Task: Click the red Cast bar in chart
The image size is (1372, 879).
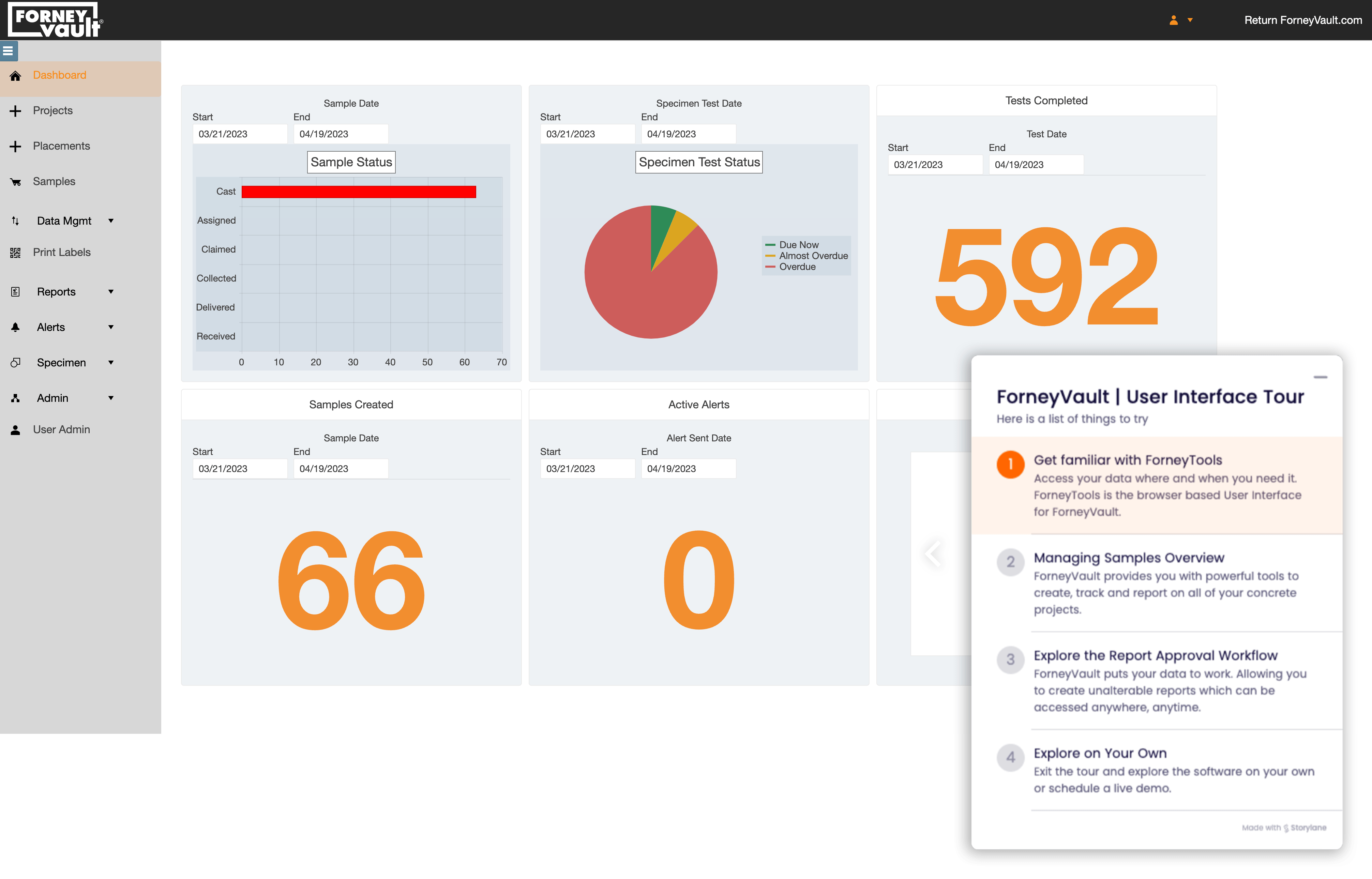Action: point(358,192)
